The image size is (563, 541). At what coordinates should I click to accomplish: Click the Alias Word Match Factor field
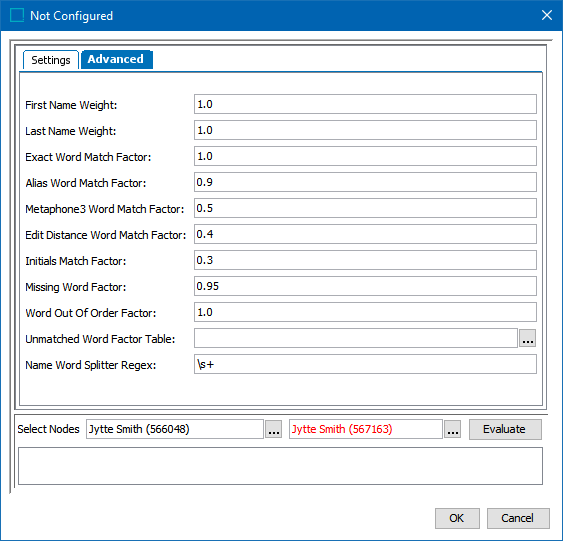365,182
